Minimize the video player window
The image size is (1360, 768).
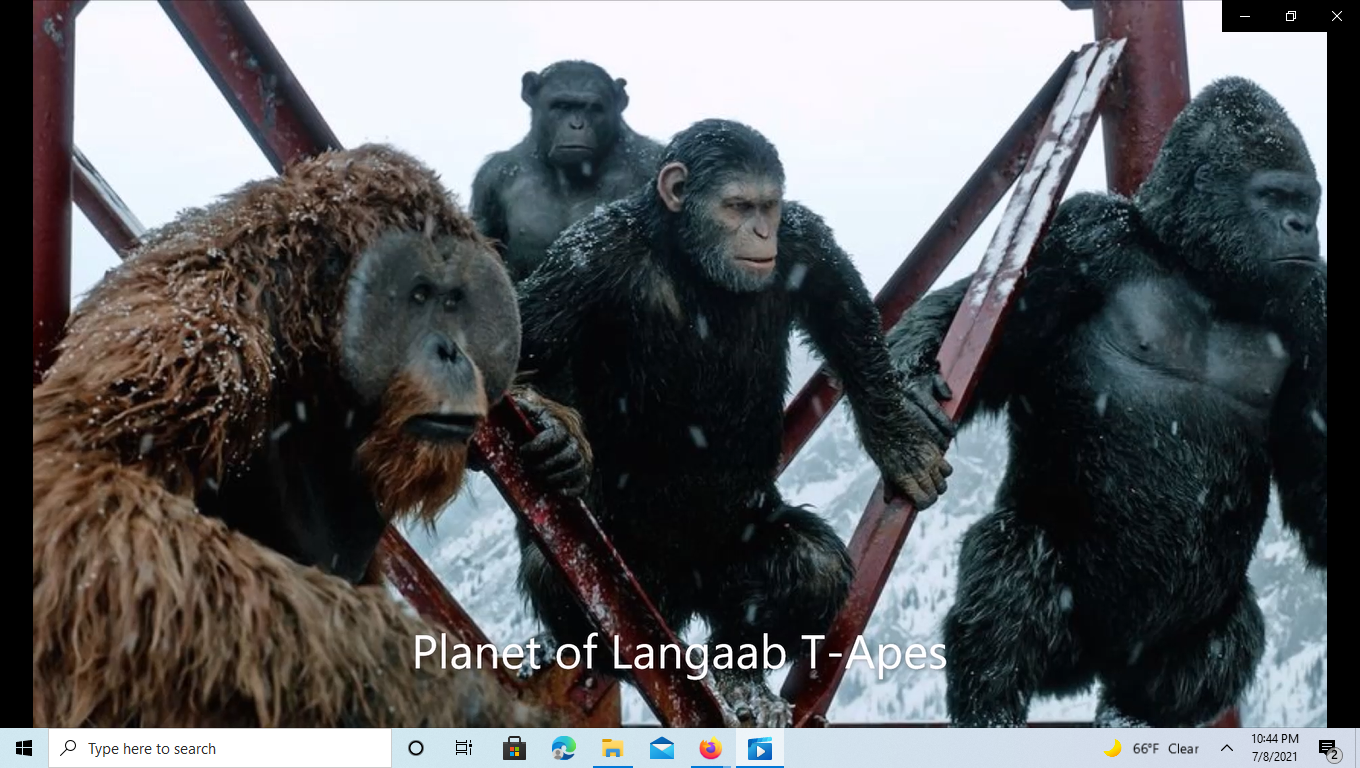pos(1245,16)
